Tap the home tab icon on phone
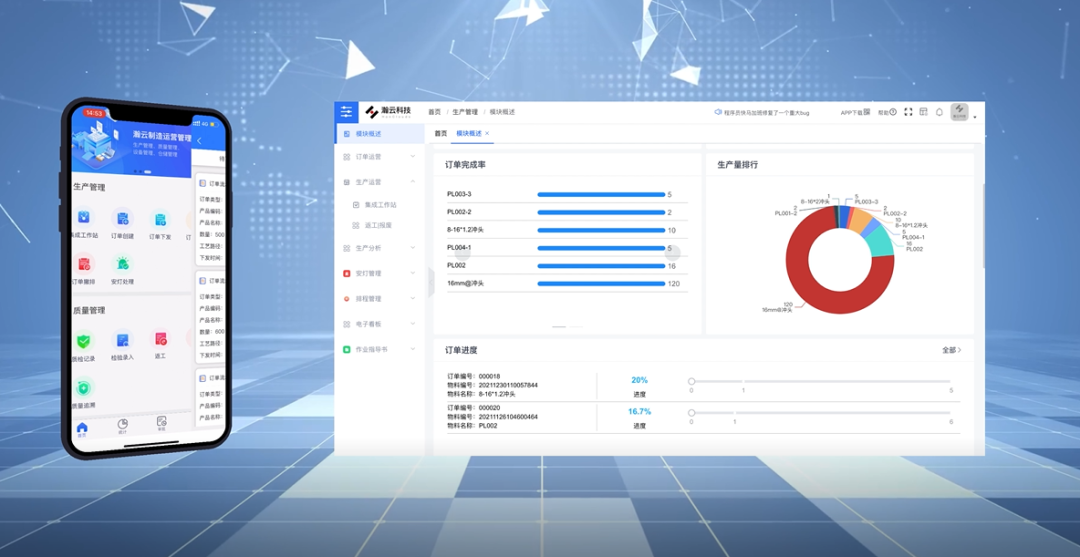 (x=82, y=427)
